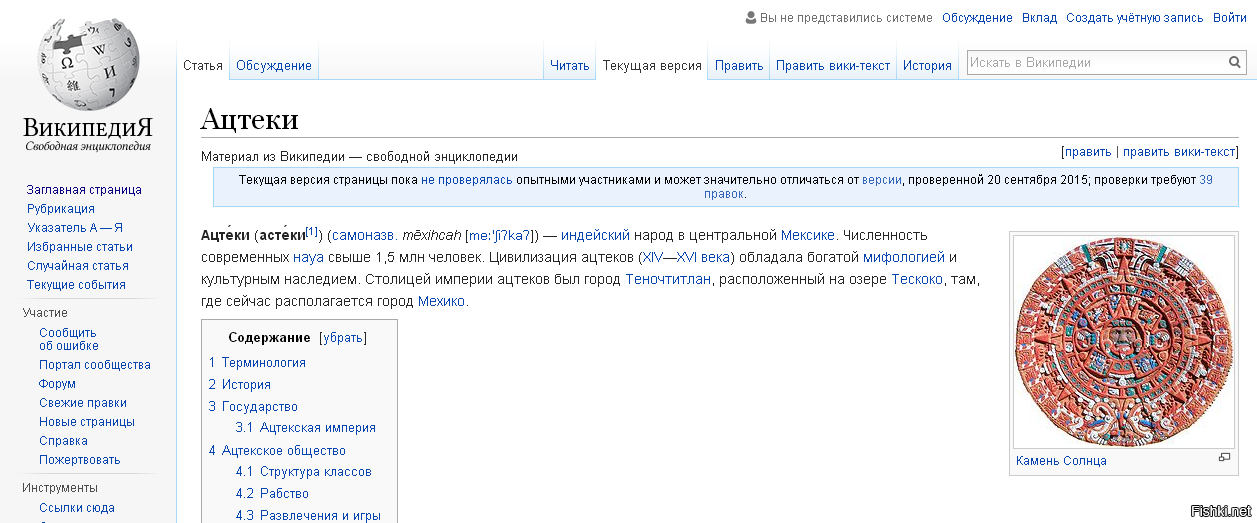Open Справка help link

pos(63,441)
